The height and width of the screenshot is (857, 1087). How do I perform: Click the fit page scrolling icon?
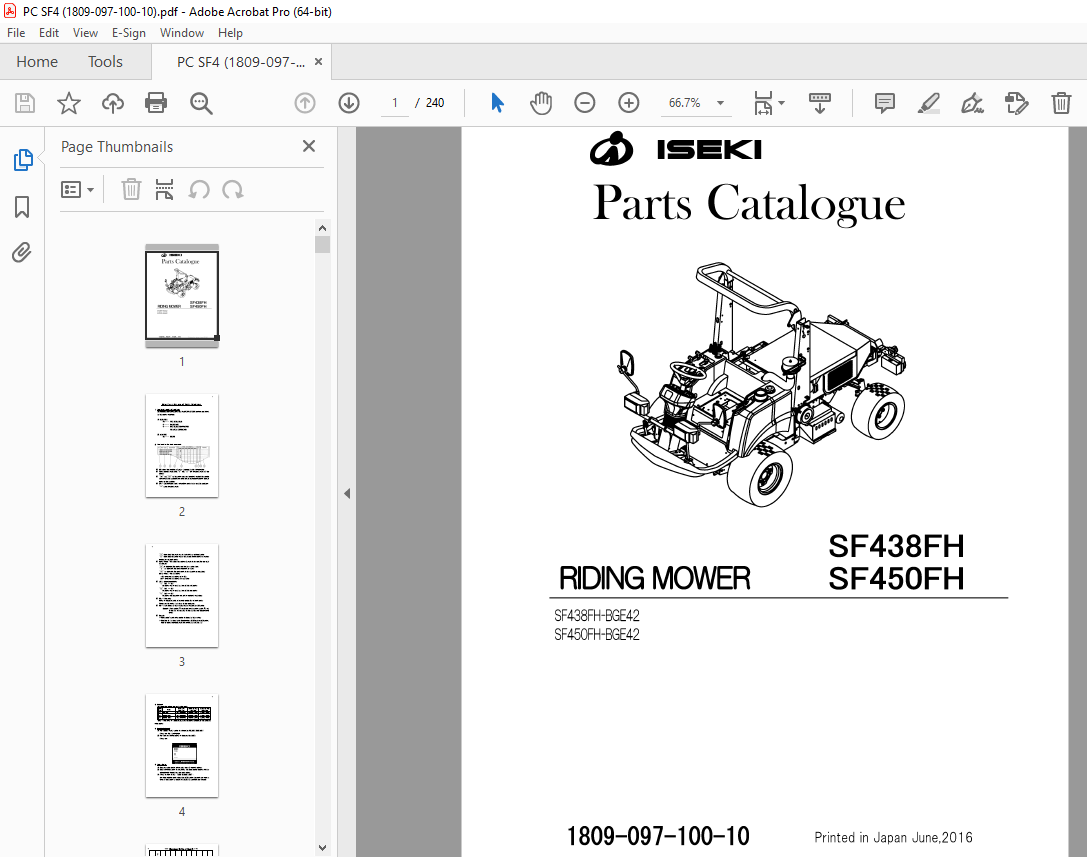[x=763, y=103]
